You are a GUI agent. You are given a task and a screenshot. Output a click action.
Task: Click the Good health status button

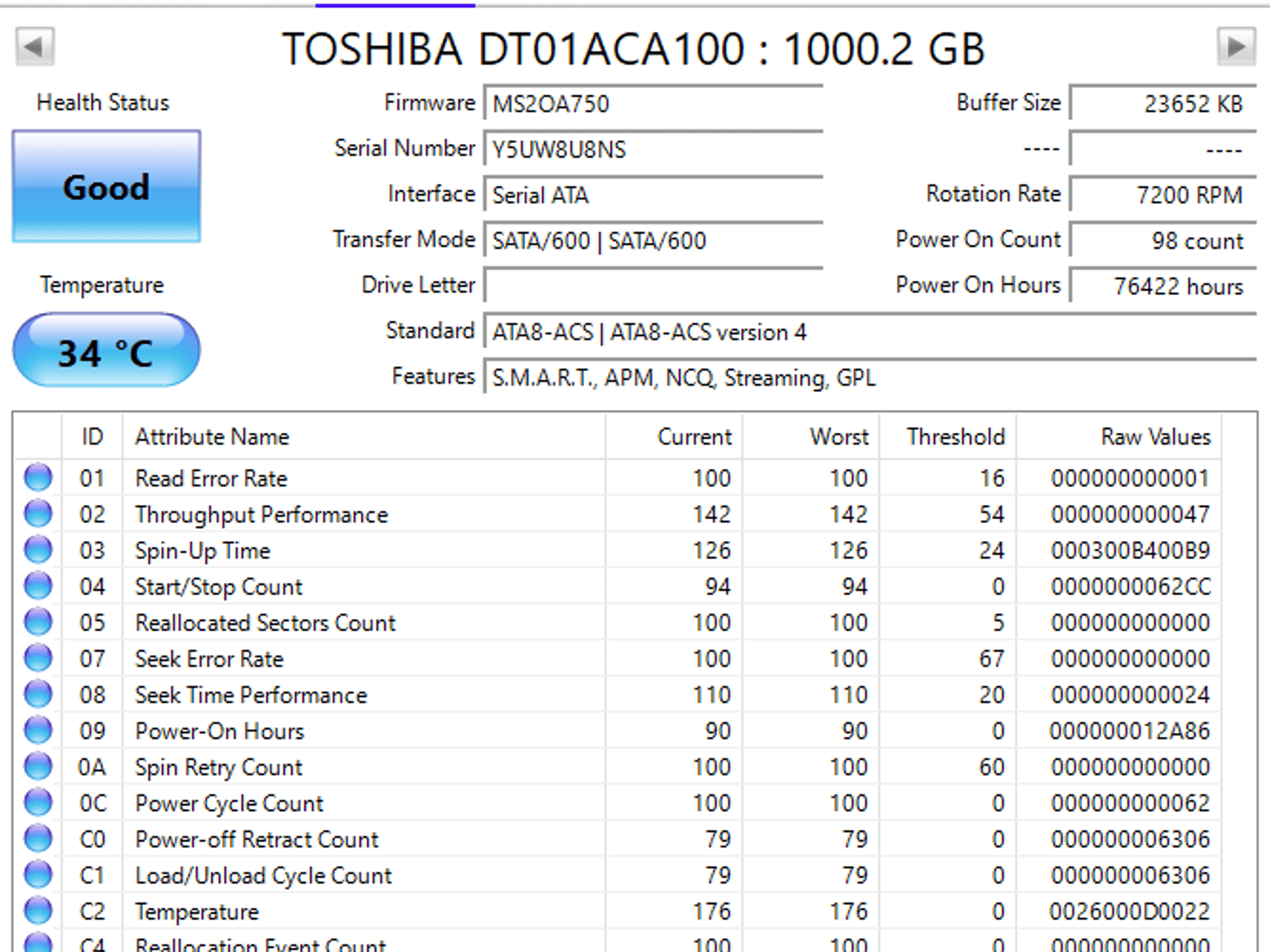coord(106,187)
